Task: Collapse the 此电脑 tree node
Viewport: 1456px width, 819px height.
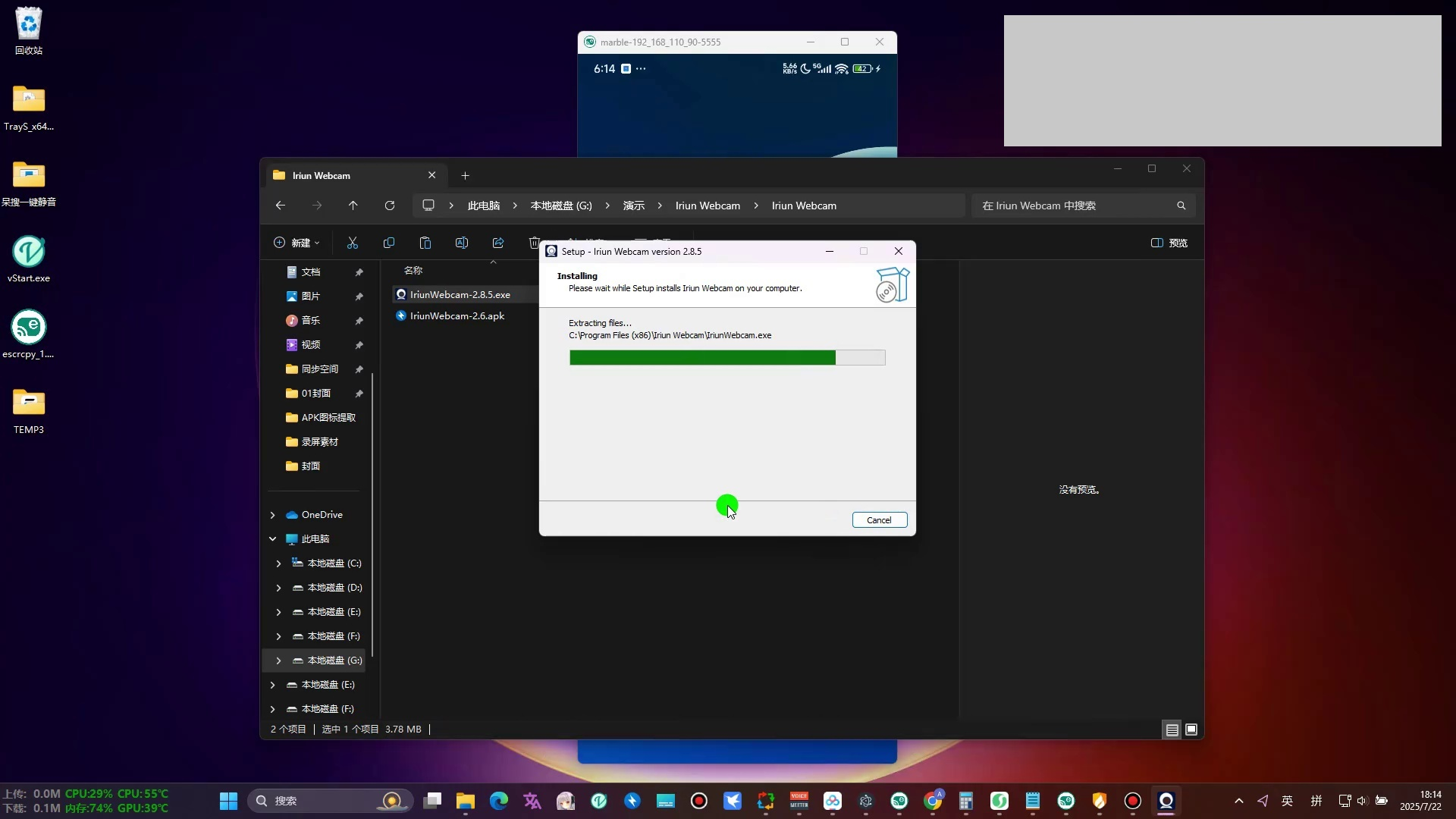Action: (x=273, y=539)
